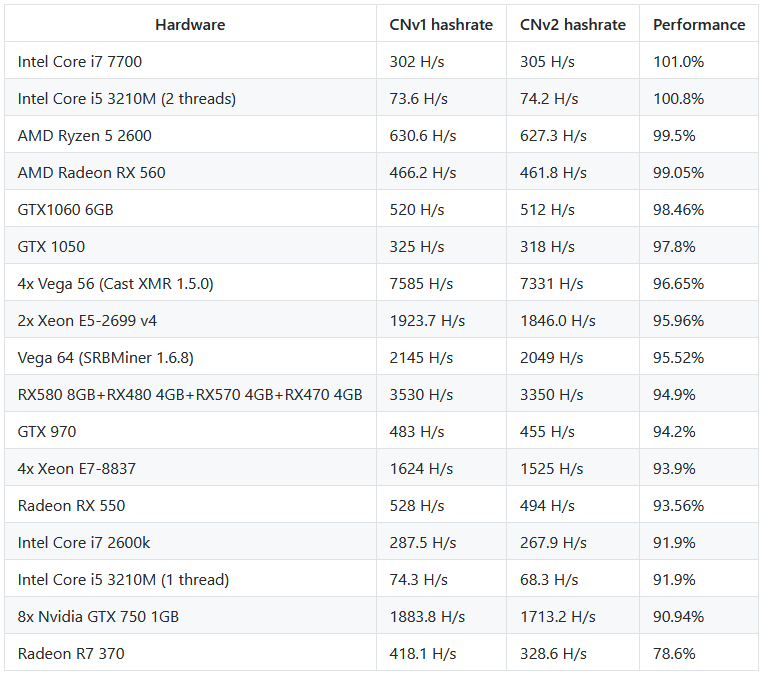Click the 78.6% performance value
This screenshot has width=765, height=677.
click(674, 654)
